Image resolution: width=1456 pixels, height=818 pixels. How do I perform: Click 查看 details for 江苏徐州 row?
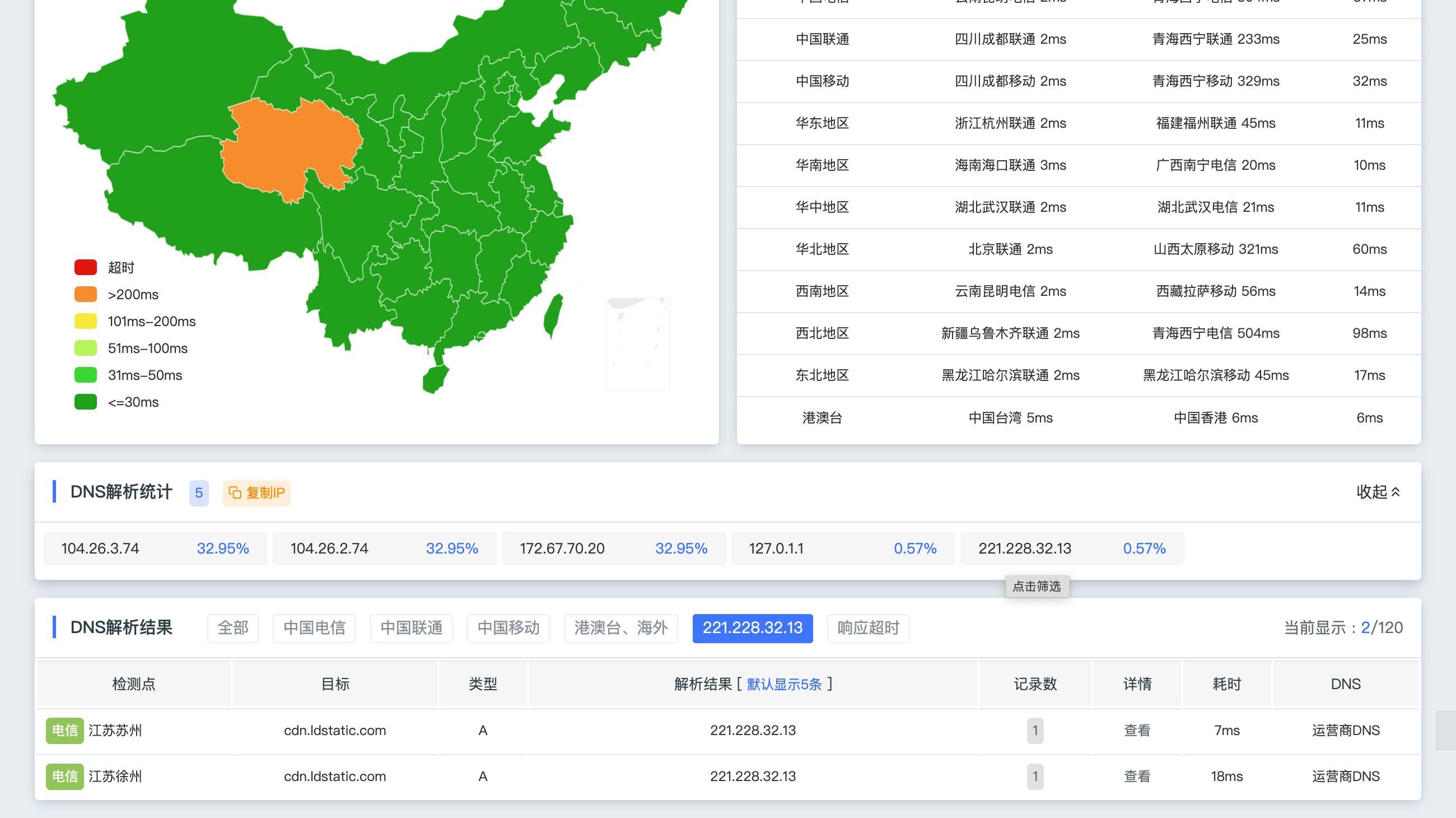click(x=1137, y=776)
